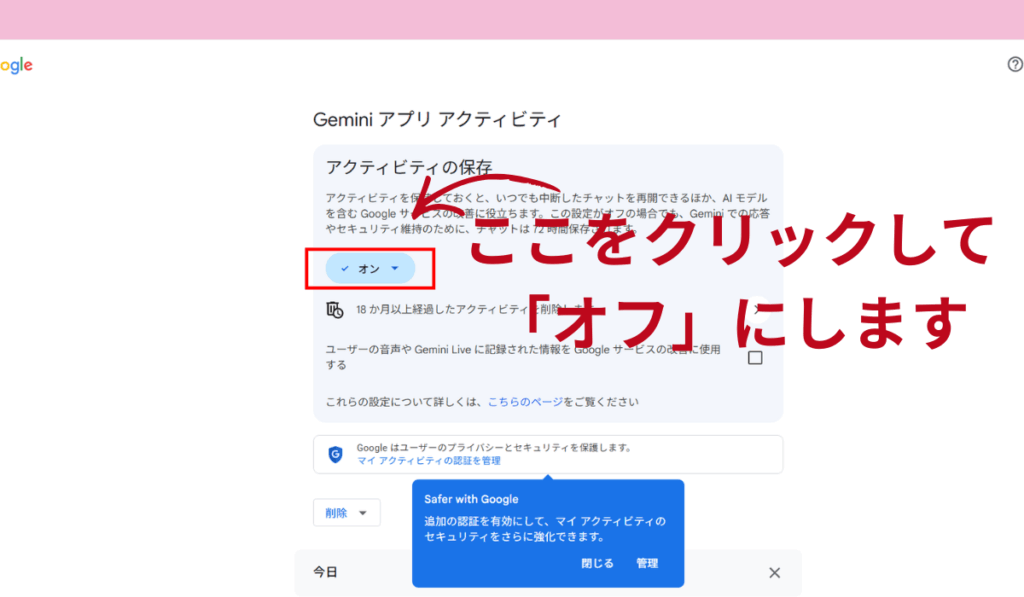Click the caret arrow next to オン

tap(395, 269)
